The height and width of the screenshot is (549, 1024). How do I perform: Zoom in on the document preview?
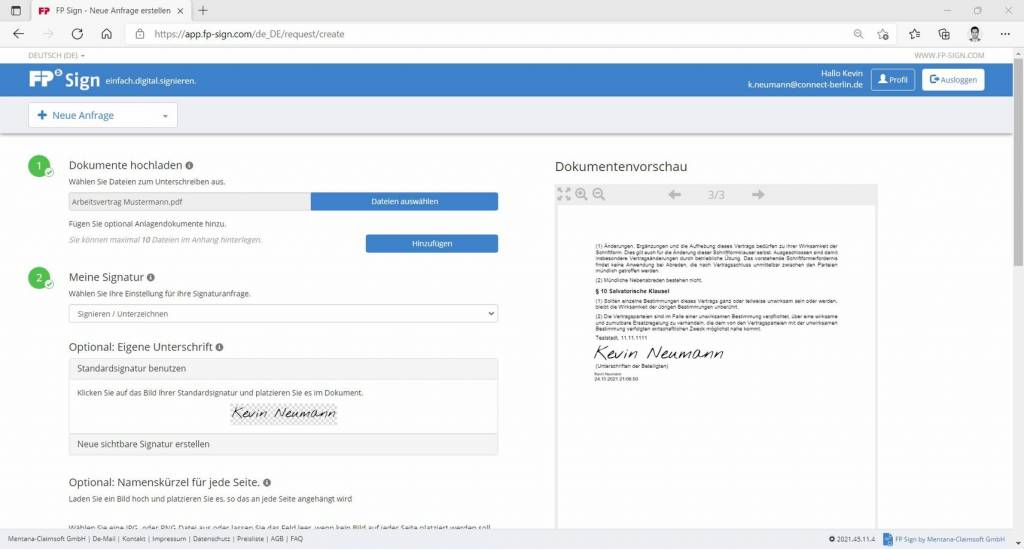tap(581, 194)
